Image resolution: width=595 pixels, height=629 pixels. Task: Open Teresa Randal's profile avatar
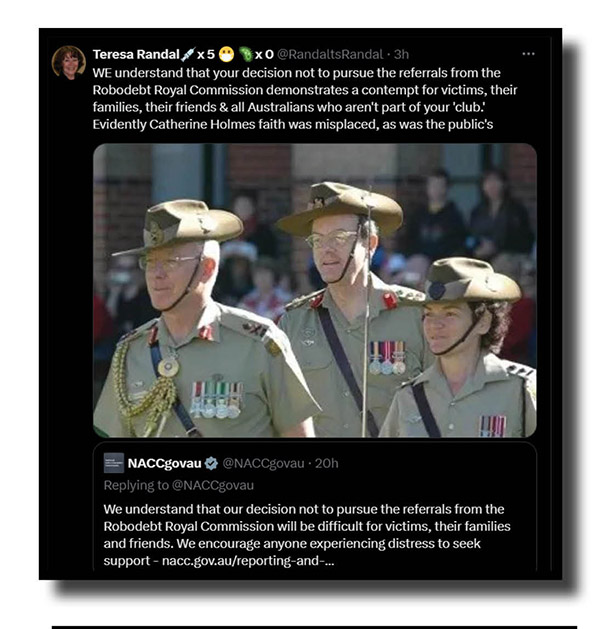pyautogui.click(x=69, y=62)
